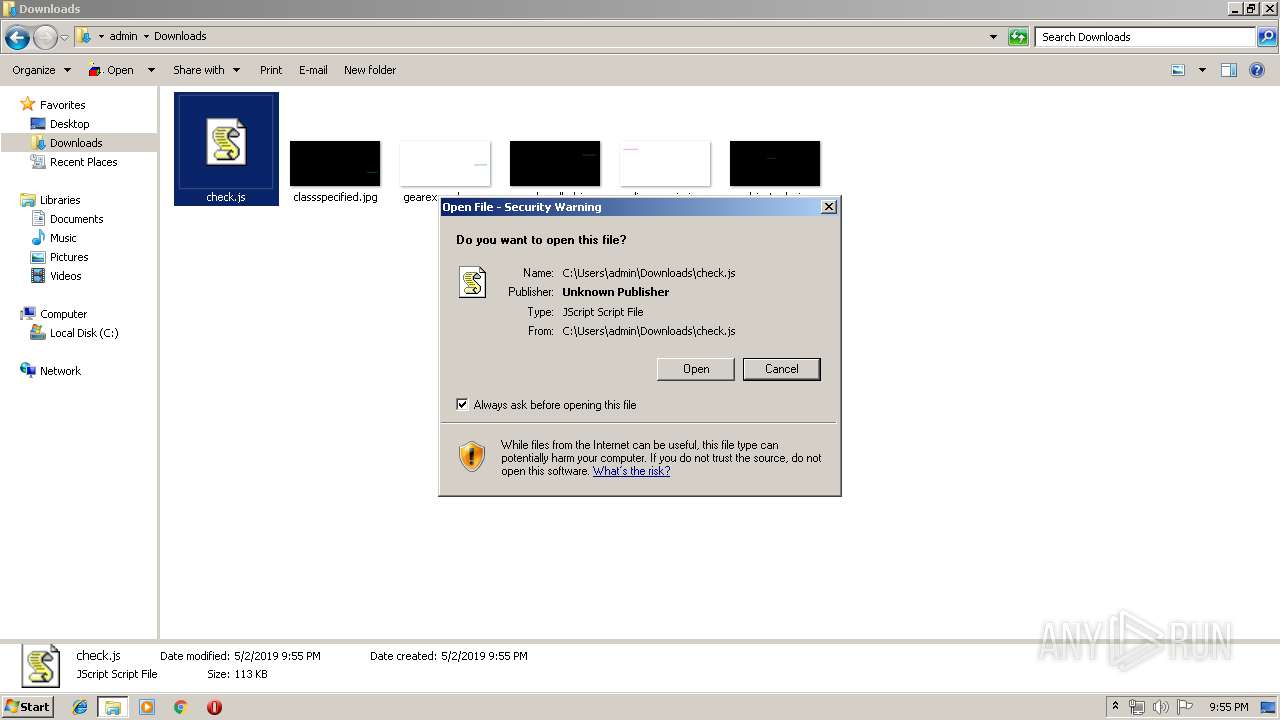The width and height of the screenshot is (1280, 720).
Task: Click E-mail in the toolbar
Action: [x=313, y=70]
